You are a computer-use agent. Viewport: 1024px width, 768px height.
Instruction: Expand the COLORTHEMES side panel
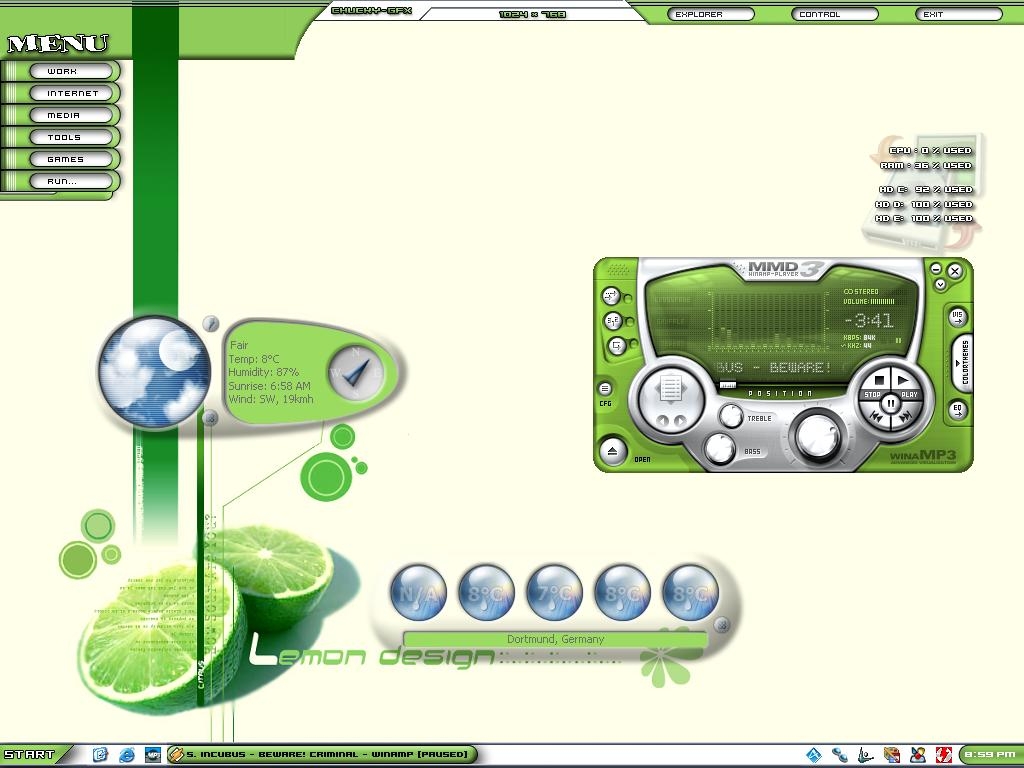pos(963,363)
